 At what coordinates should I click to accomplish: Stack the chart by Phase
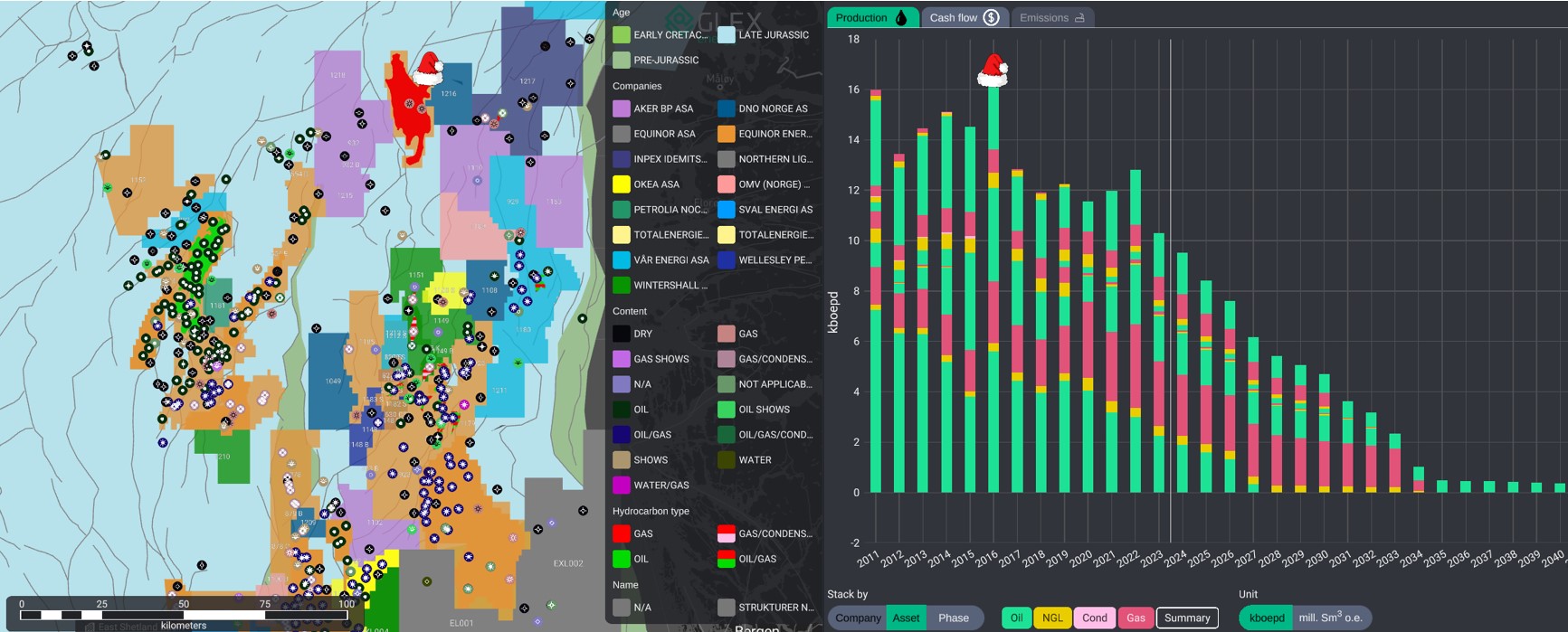pyautogui.click(x=954, y=618)
